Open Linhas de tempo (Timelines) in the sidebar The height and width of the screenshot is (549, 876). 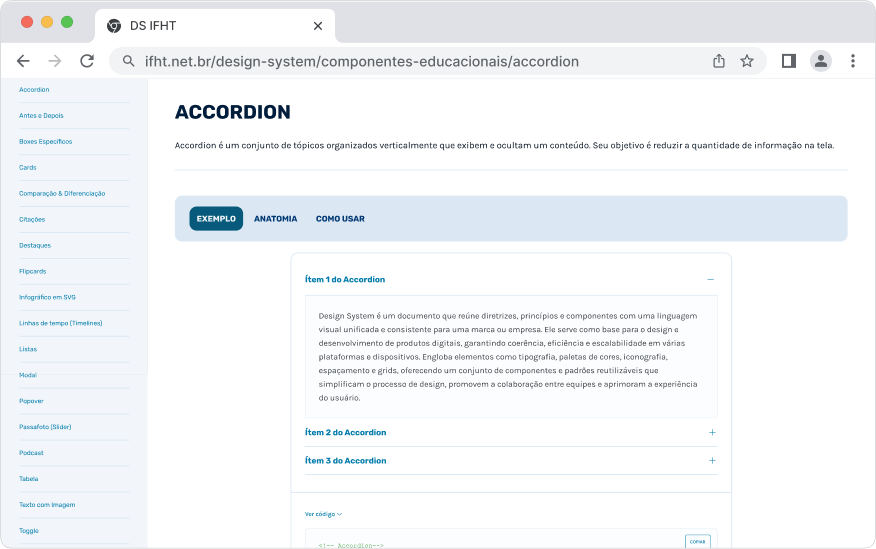coord(61,323)
